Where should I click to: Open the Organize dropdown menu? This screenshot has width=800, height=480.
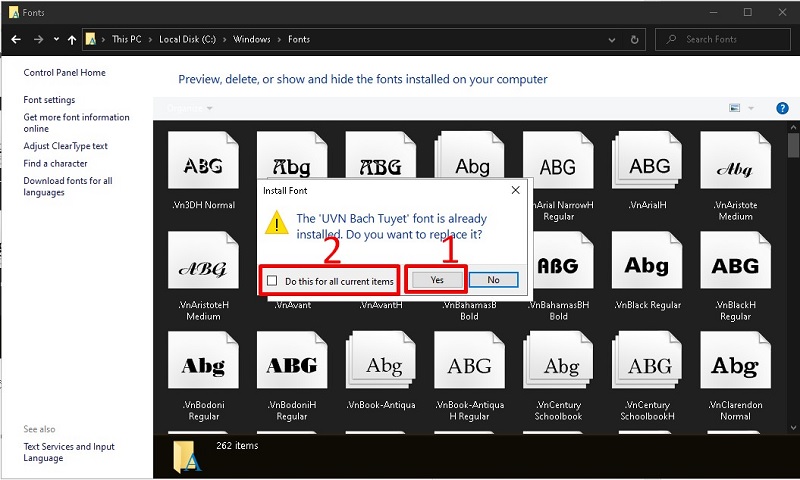190,108
